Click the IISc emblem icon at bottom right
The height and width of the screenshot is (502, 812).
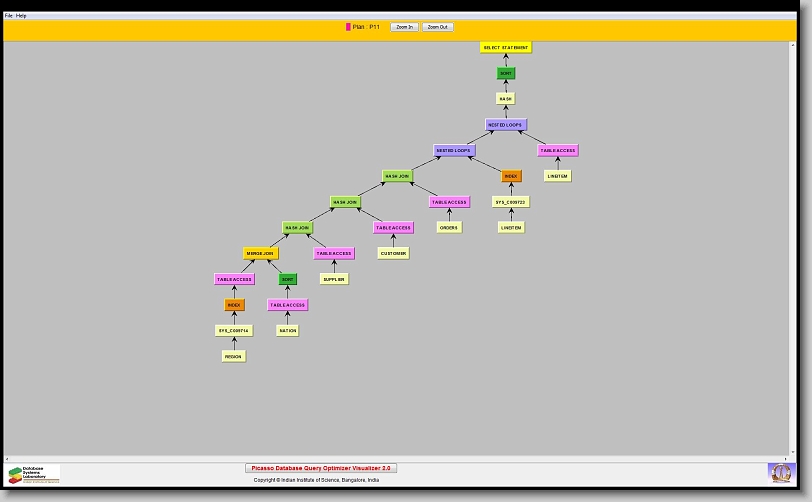tap(779, 472)
